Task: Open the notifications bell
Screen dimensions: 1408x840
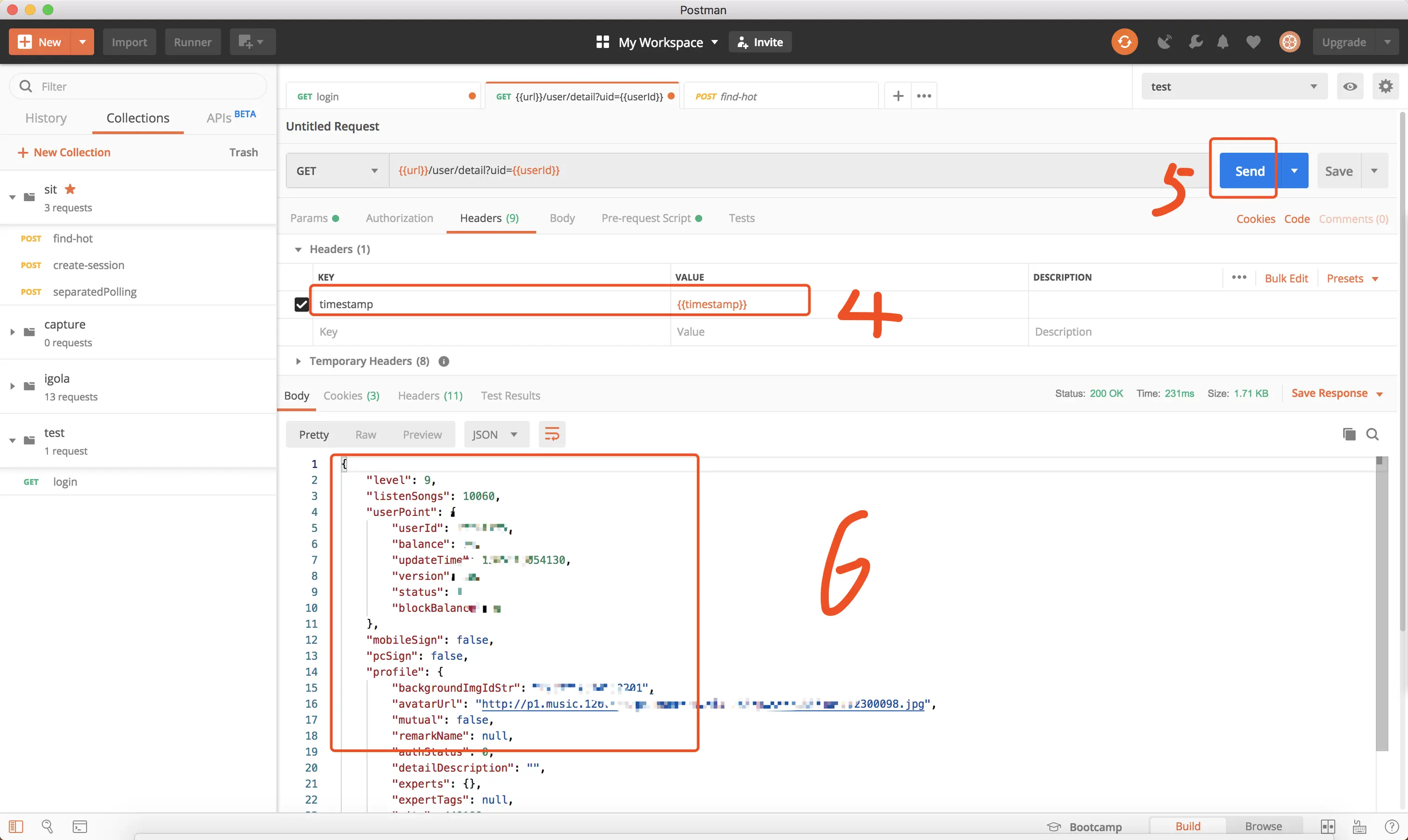Action: point(1222,42)
